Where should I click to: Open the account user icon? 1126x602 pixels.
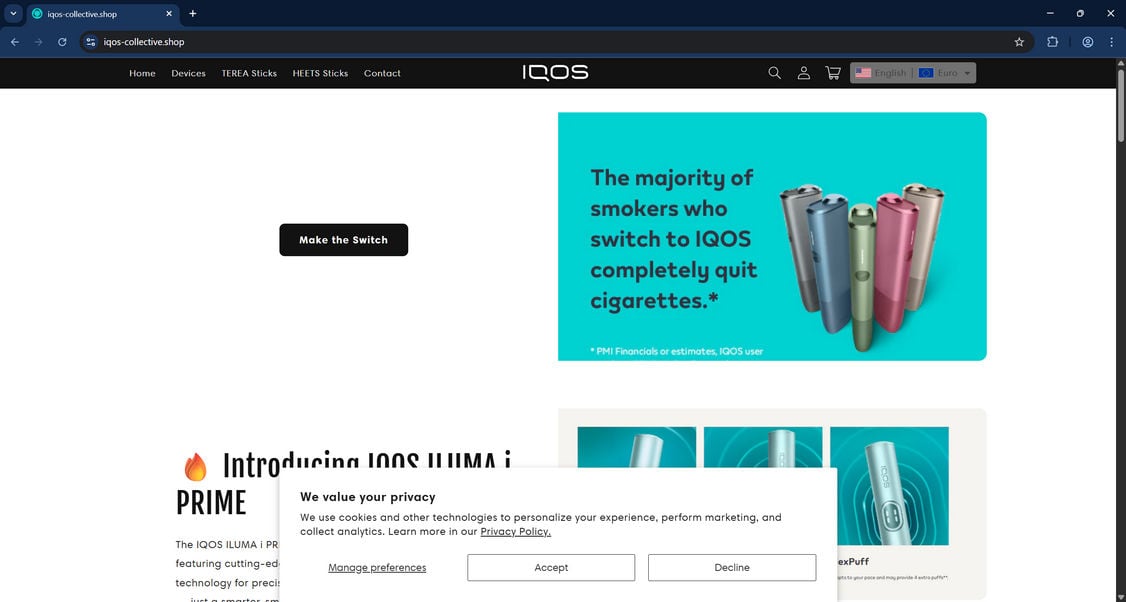pos(804,73)
